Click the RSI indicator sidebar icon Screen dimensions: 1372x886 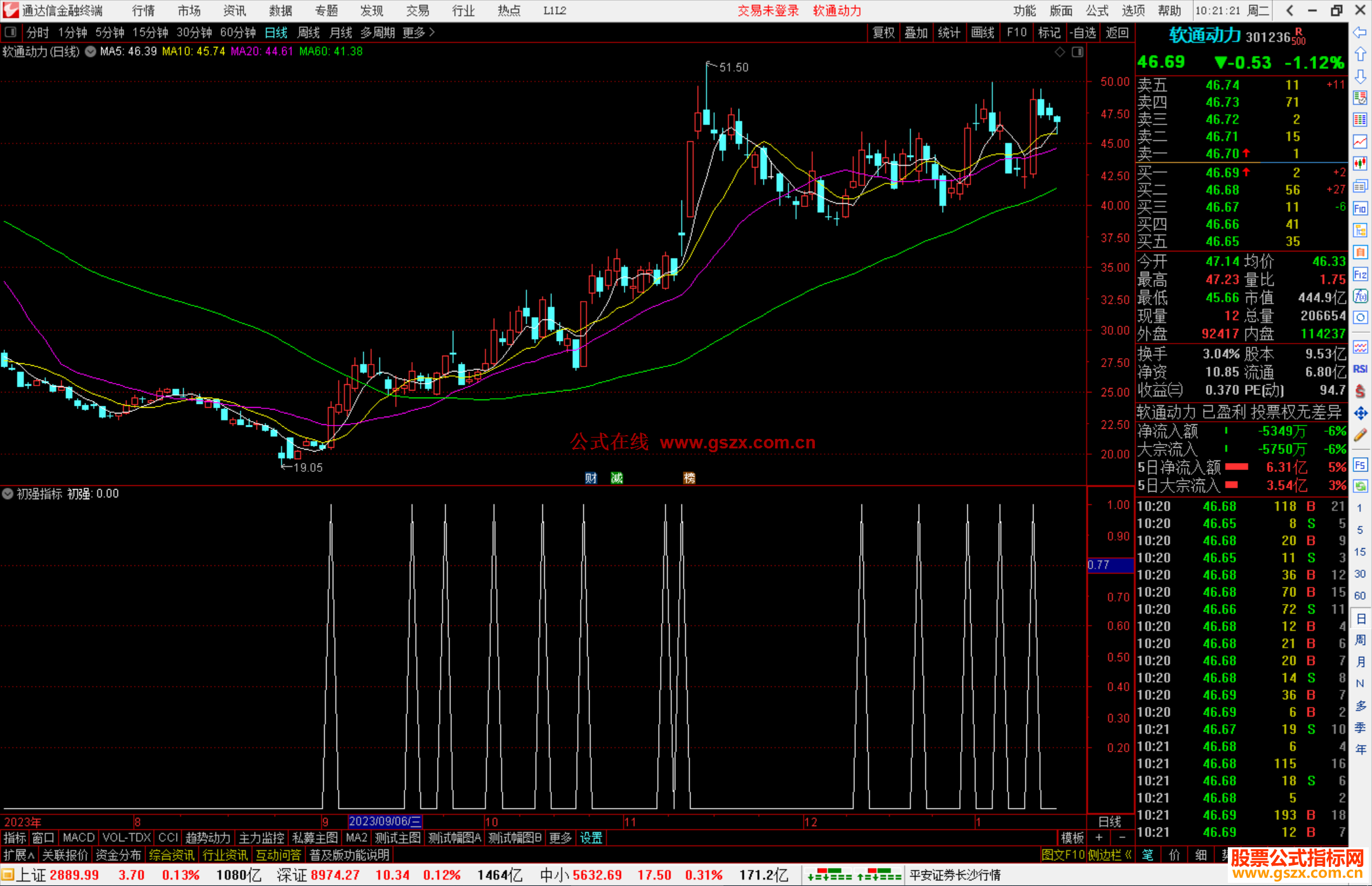(x=1360, y=369)
